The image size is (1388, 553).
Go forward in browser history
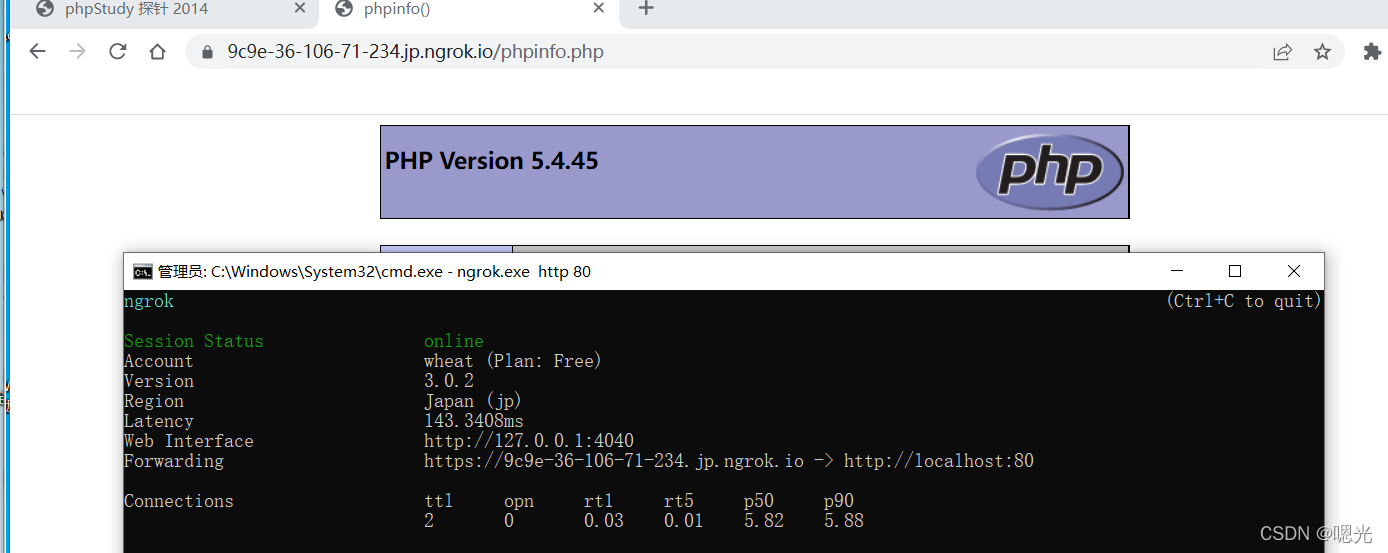[77, 51]
